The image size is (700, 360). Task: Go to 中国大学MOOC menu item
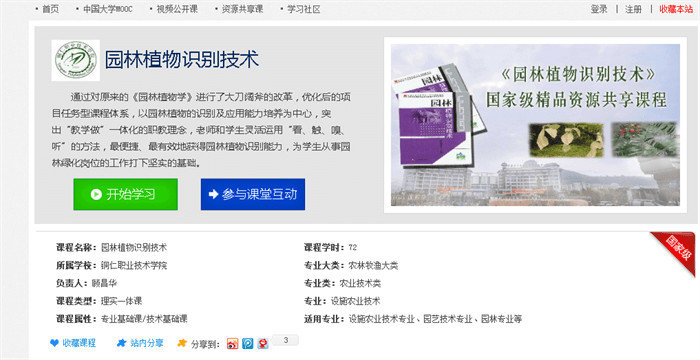tap(108, 9)
